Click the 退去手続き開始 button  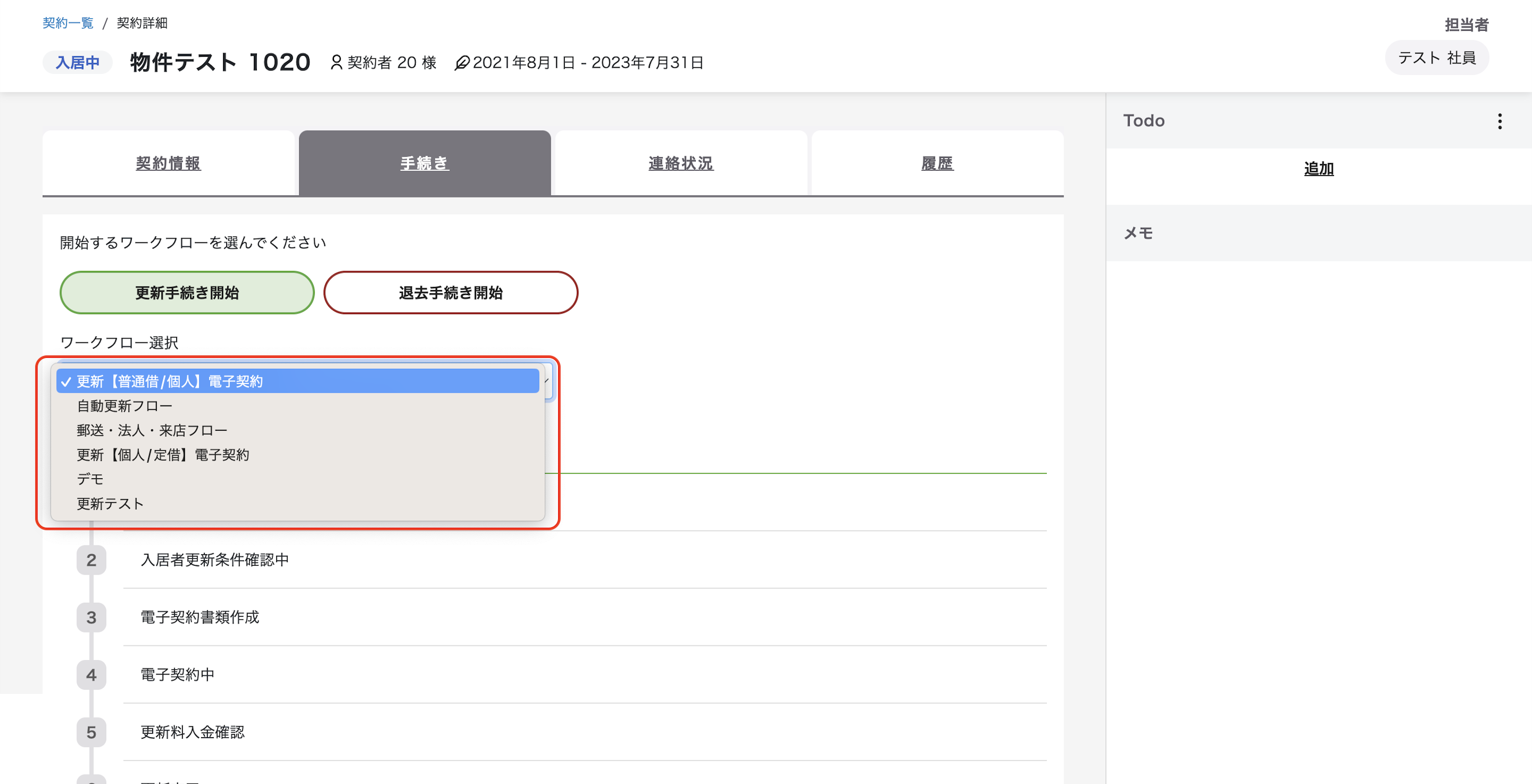point(450,292)
